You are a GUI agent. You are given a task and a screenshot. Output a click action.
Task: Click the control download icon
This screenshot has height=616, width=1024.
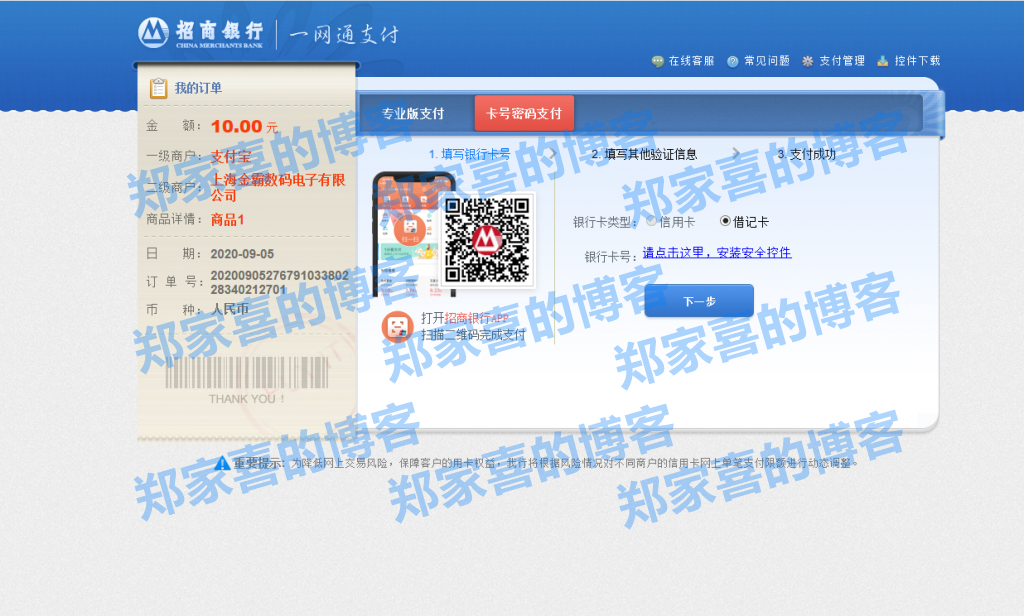click(x=883, y=61)
